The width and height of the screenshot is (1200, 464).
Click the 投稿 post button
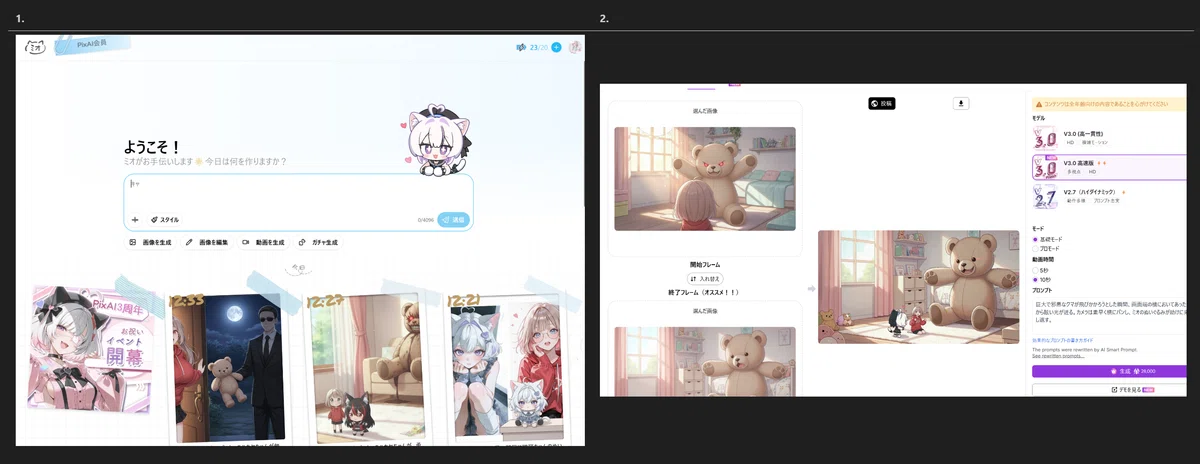(883, 103)
